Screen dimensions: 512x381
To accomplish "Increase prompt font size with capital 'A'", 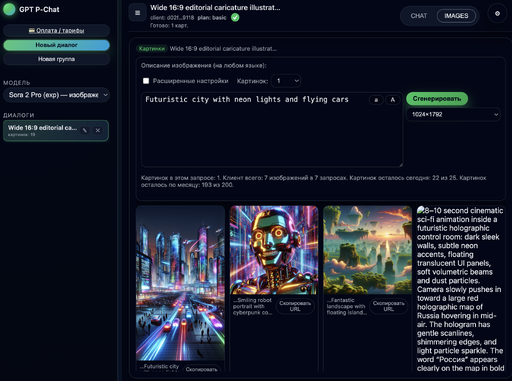I will coord(392,100).
